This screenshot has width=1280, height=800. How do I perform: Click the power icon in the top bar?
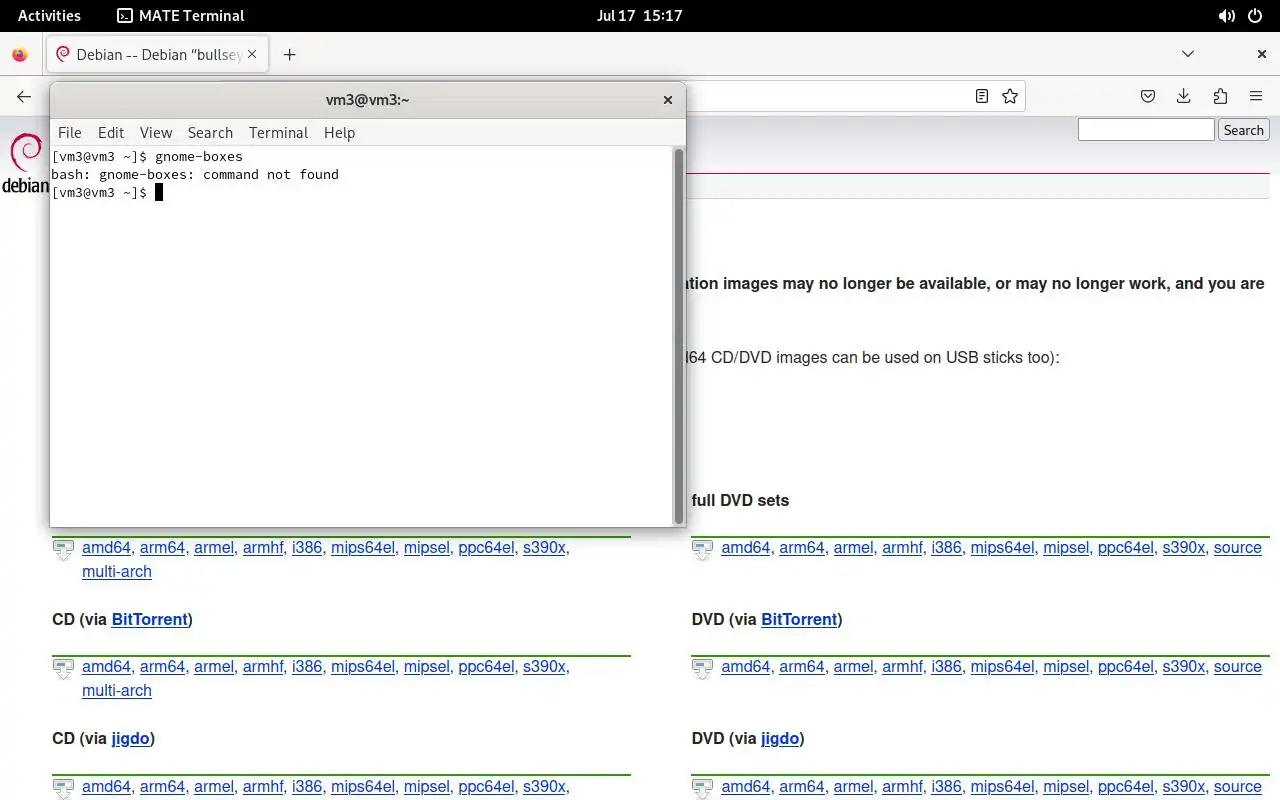click(1256, 16)
